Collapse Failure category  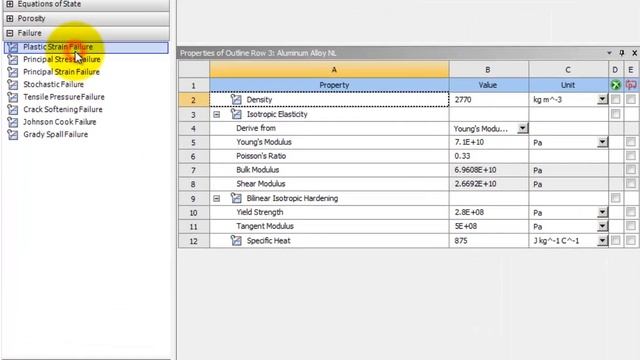tap(10, 33)
